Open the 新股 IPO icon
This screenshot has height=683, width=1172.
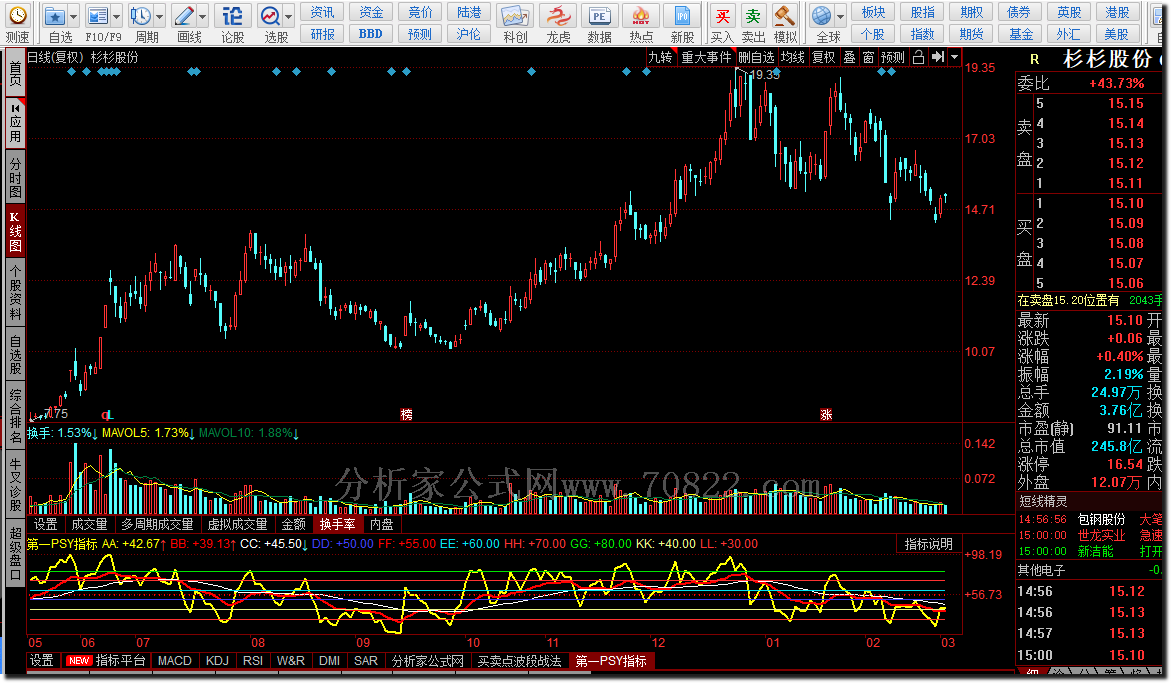tap(682, 16)
